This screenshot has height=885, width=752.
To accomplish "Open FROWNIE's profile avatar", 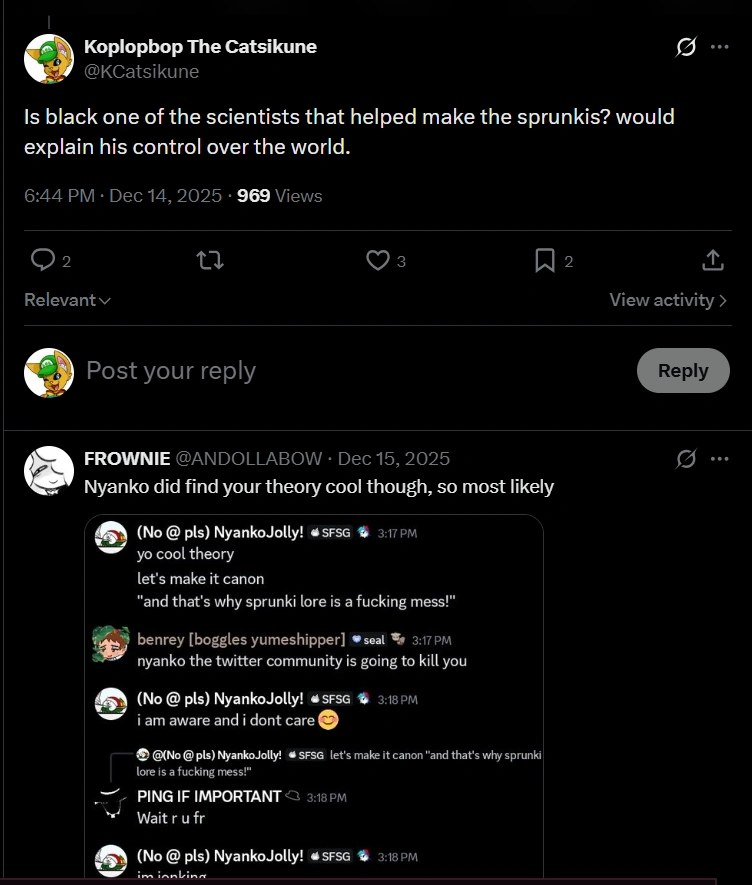I will click(48, 471).
